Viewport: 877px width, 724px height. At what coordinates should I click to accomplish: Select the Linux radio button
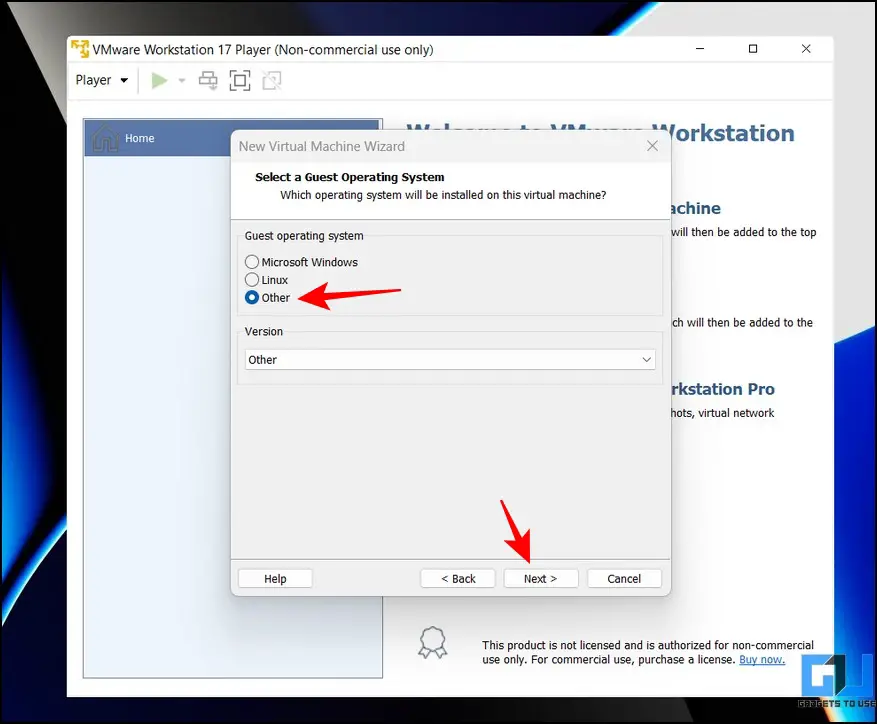tap(252, 280)
